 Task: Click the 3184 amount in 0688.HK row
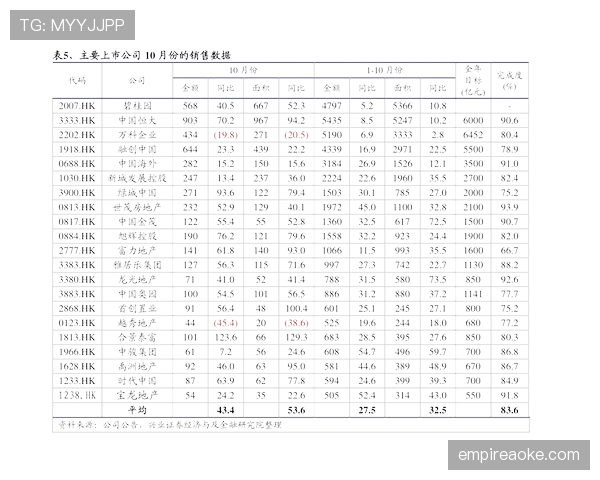331,164
